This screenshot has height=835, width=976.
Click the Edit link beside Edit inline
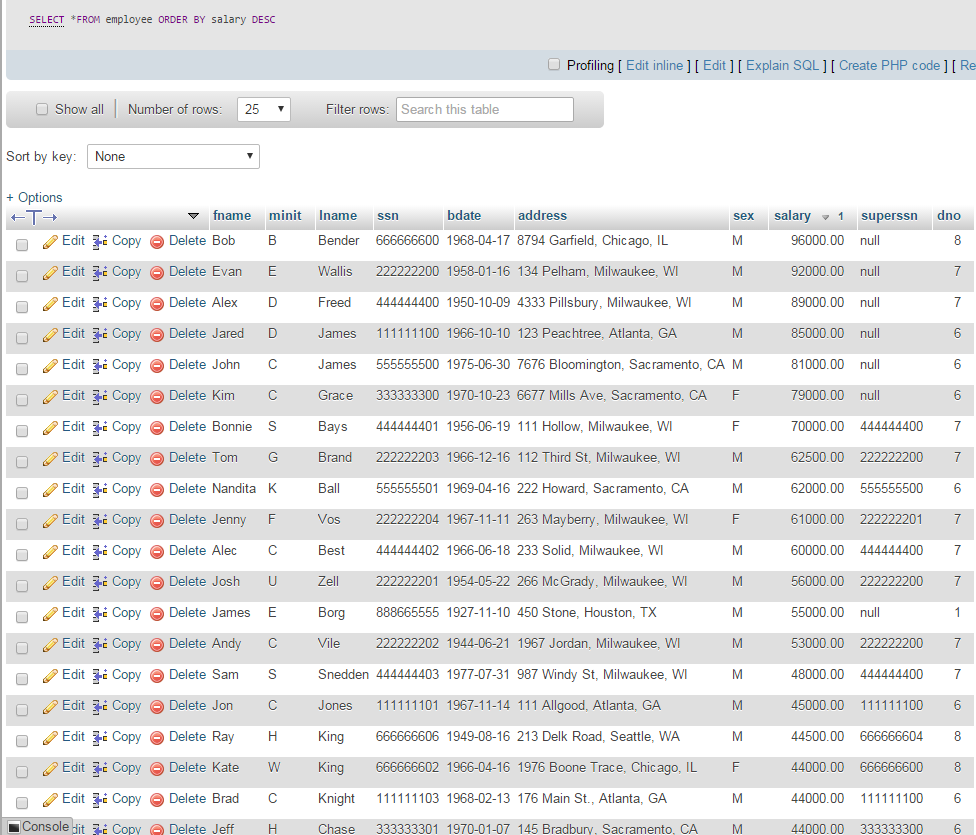pyautogui.click(x=715, y=65)
